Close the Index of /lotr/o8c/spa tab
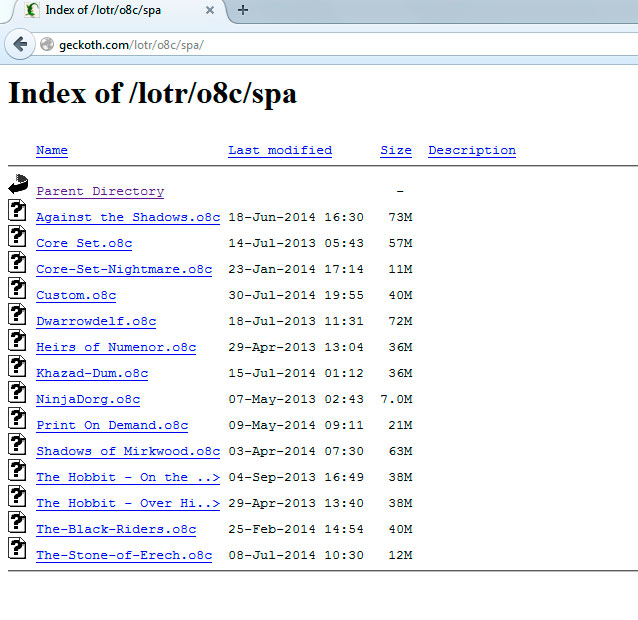The height and width of the screenshot is (620, 638). [x=210, y=10]
